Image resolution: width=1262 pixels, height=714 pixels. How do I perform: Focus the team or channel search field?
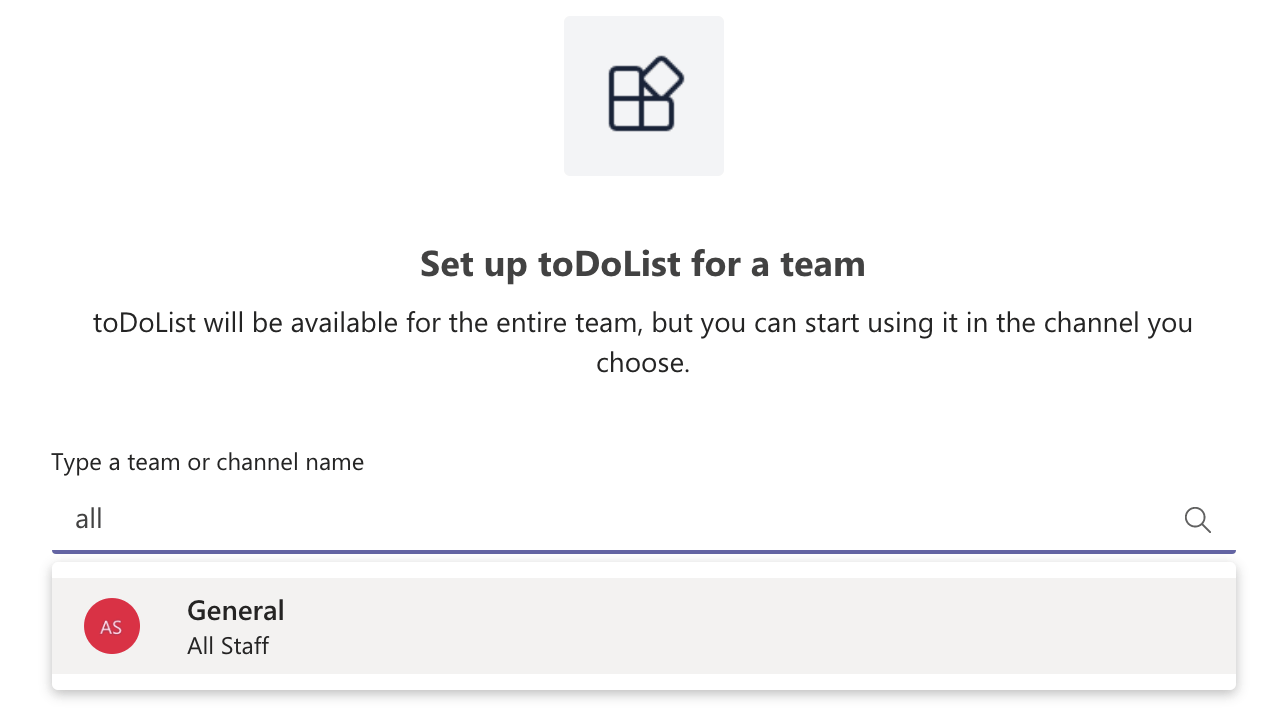[600, 520]
